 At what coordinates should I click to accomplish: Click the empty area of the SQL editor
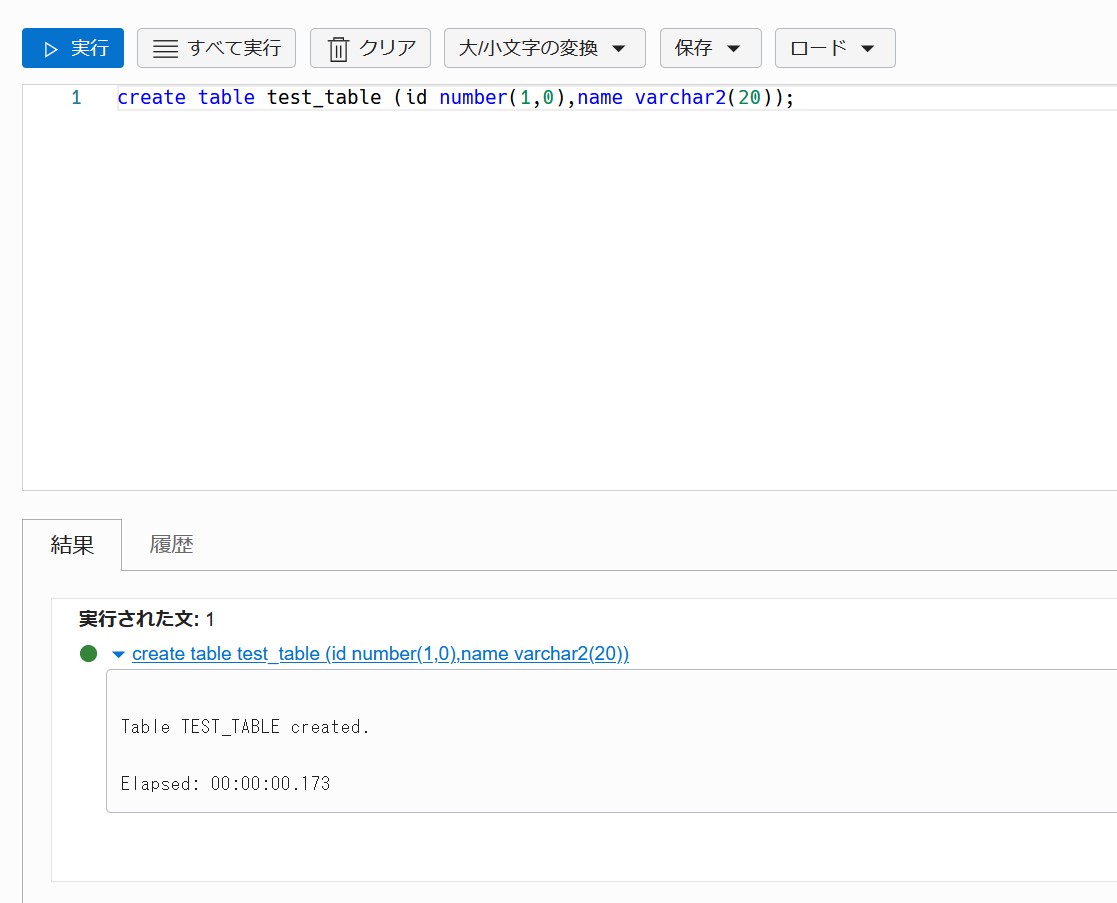click(x=560, y=300)
